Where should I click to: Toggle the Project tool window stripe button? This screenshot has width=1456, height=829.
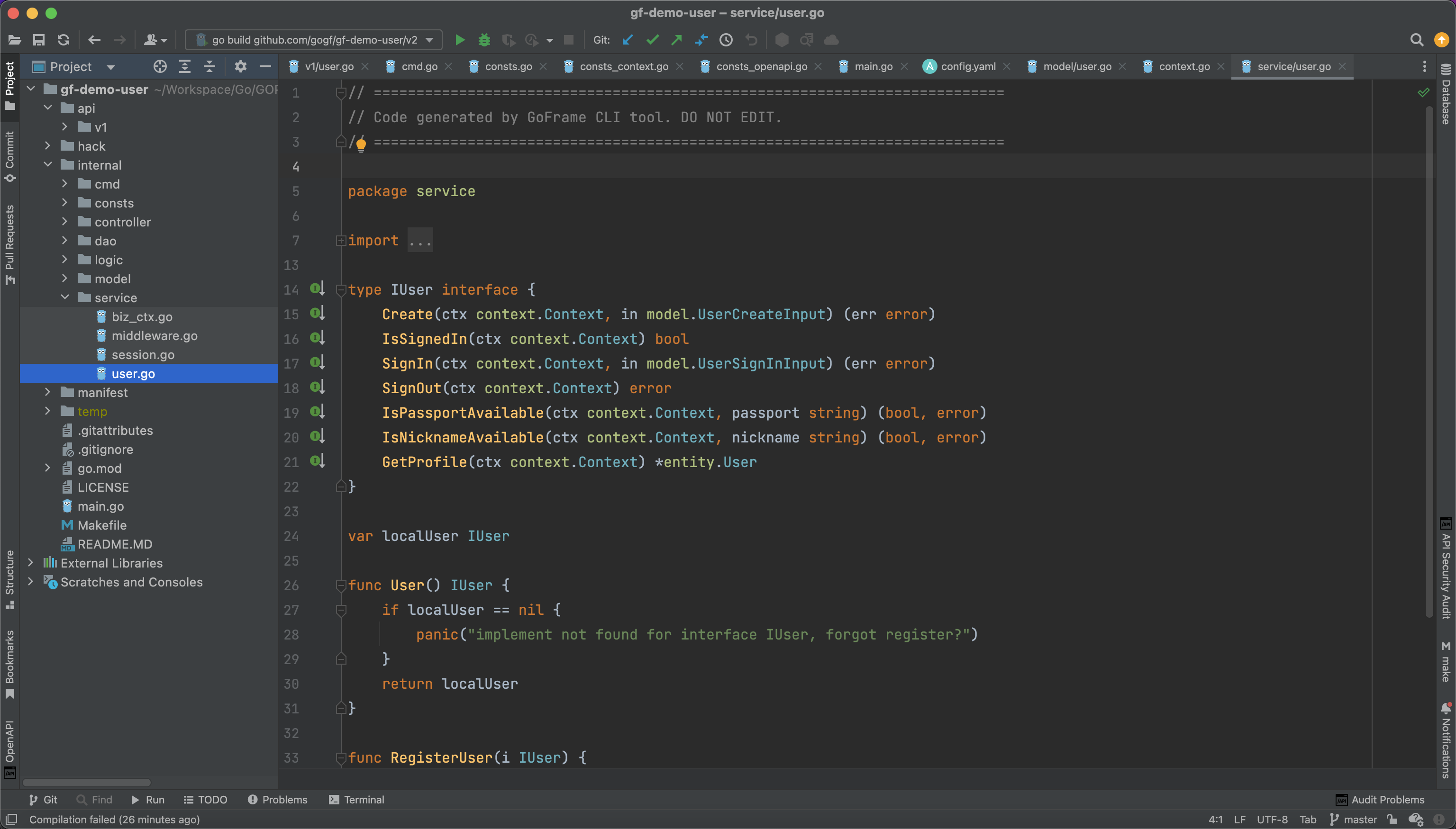[x=9, y=85]
